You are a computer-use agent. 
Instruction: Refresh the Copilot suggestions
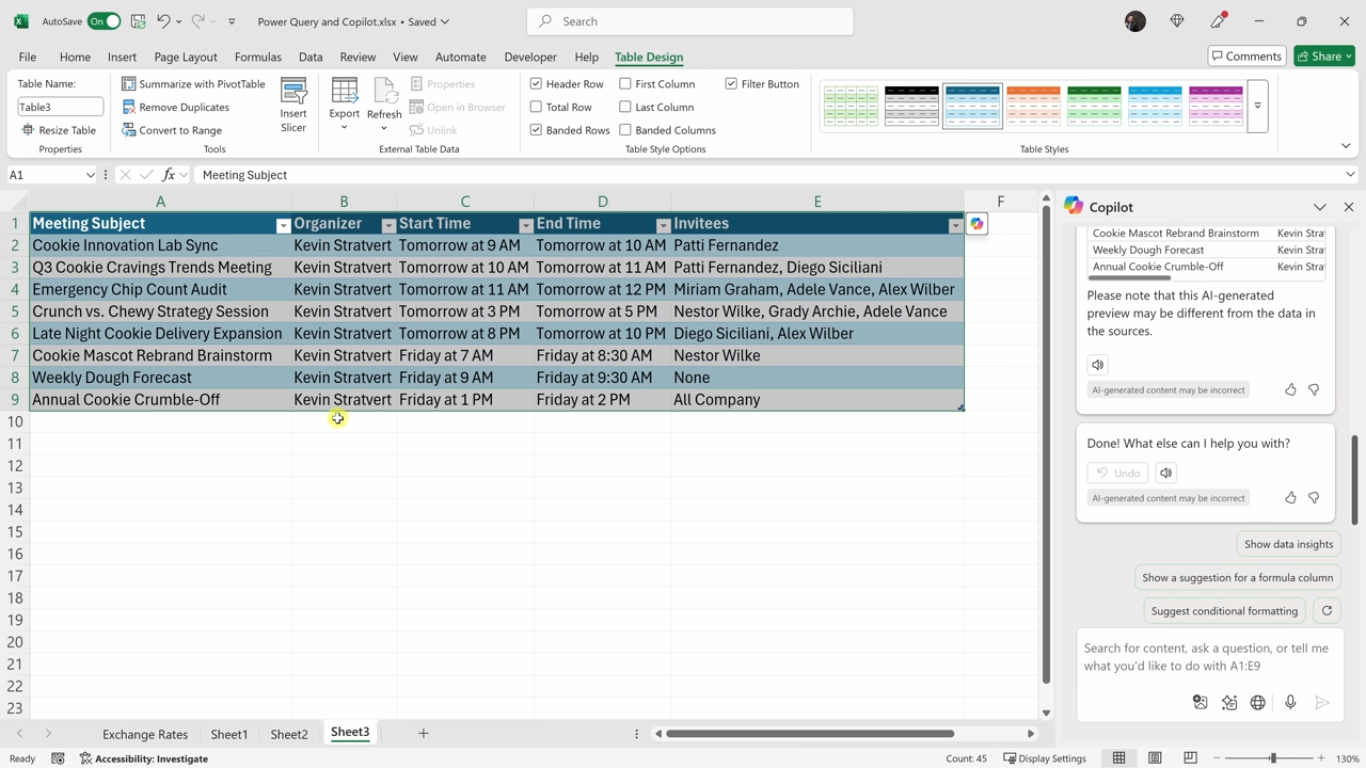click(1326, 610)
